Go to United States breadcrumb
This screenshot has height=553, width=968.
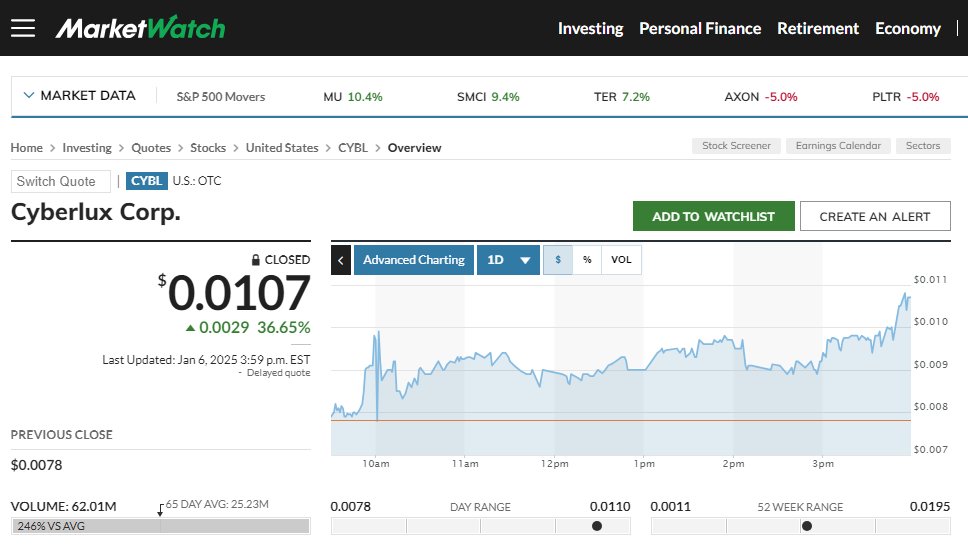point(282,148)
